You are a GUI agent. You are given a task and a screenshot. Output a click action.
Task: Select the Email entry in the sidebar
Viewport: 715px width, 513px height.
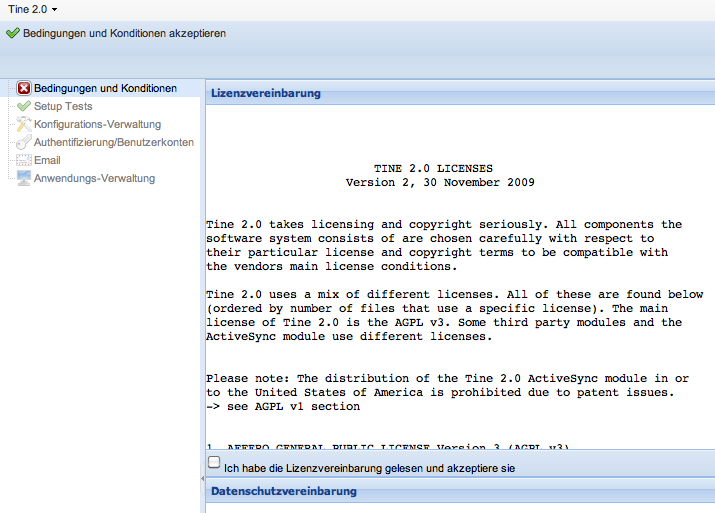(x=47, y=160)
